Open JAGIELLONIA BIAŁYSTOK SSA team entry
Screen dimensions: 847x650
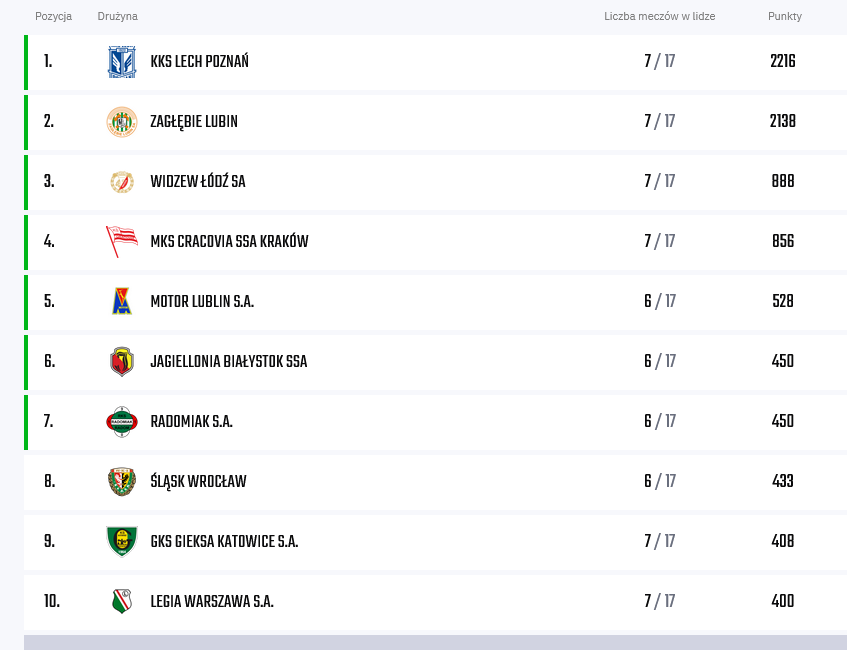tap(228, 361)
